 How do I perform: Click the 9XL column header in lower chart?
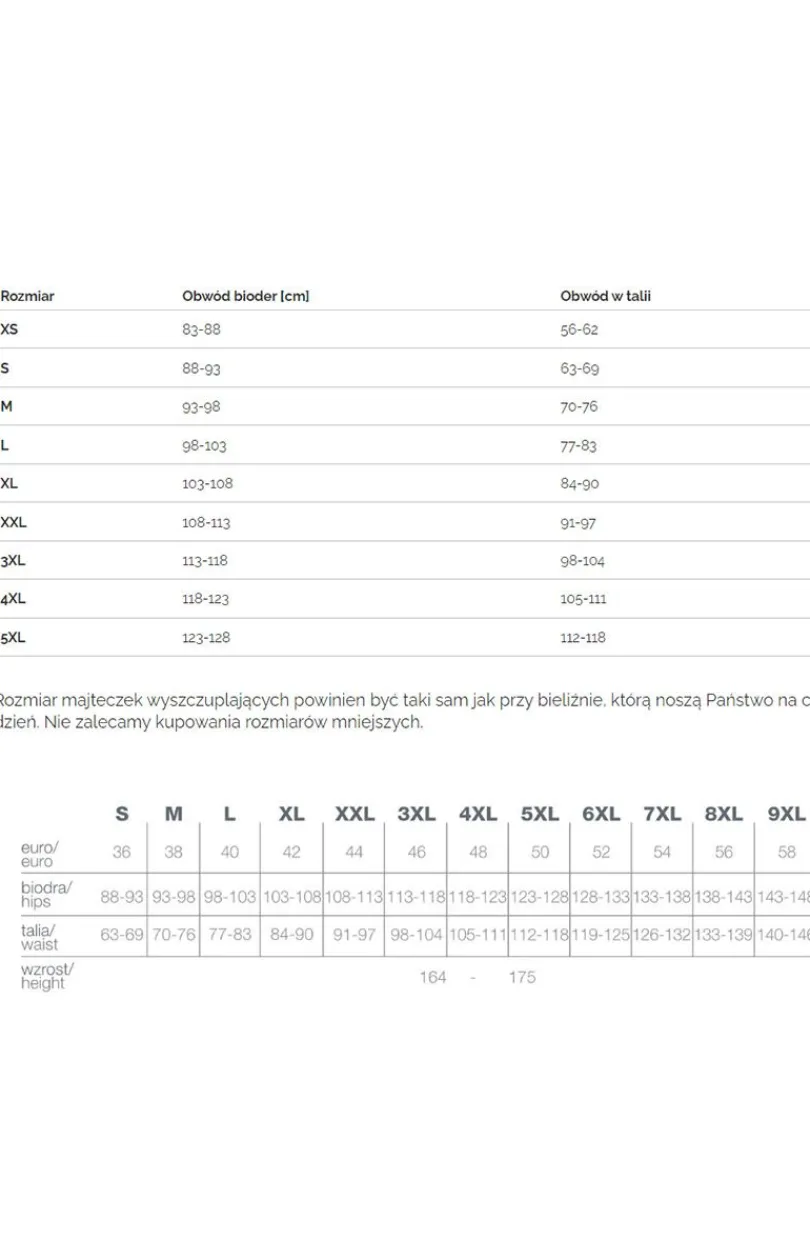(786, 814)
